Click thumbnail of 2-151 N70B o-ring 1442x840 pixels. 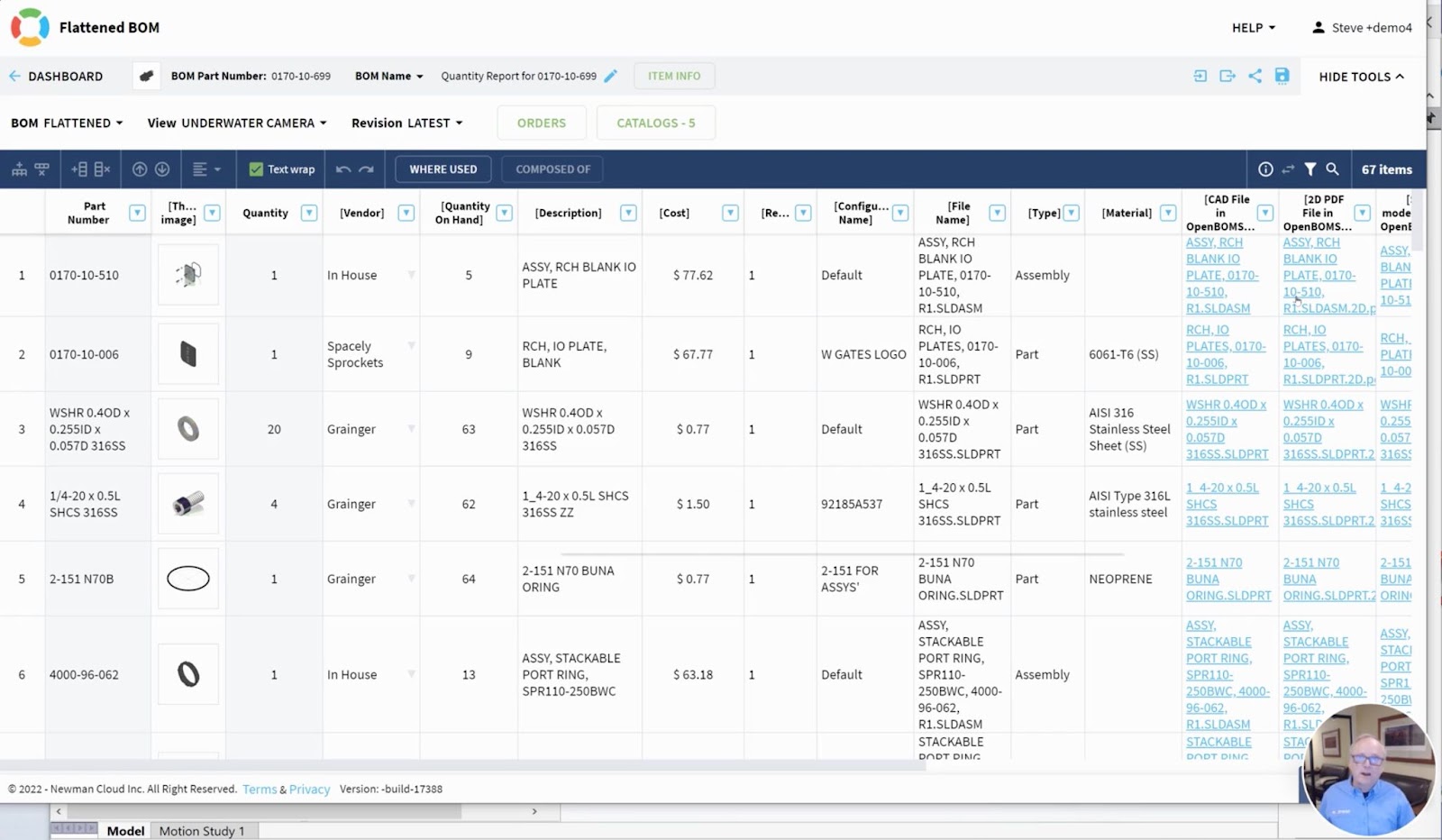pos(188,579)
